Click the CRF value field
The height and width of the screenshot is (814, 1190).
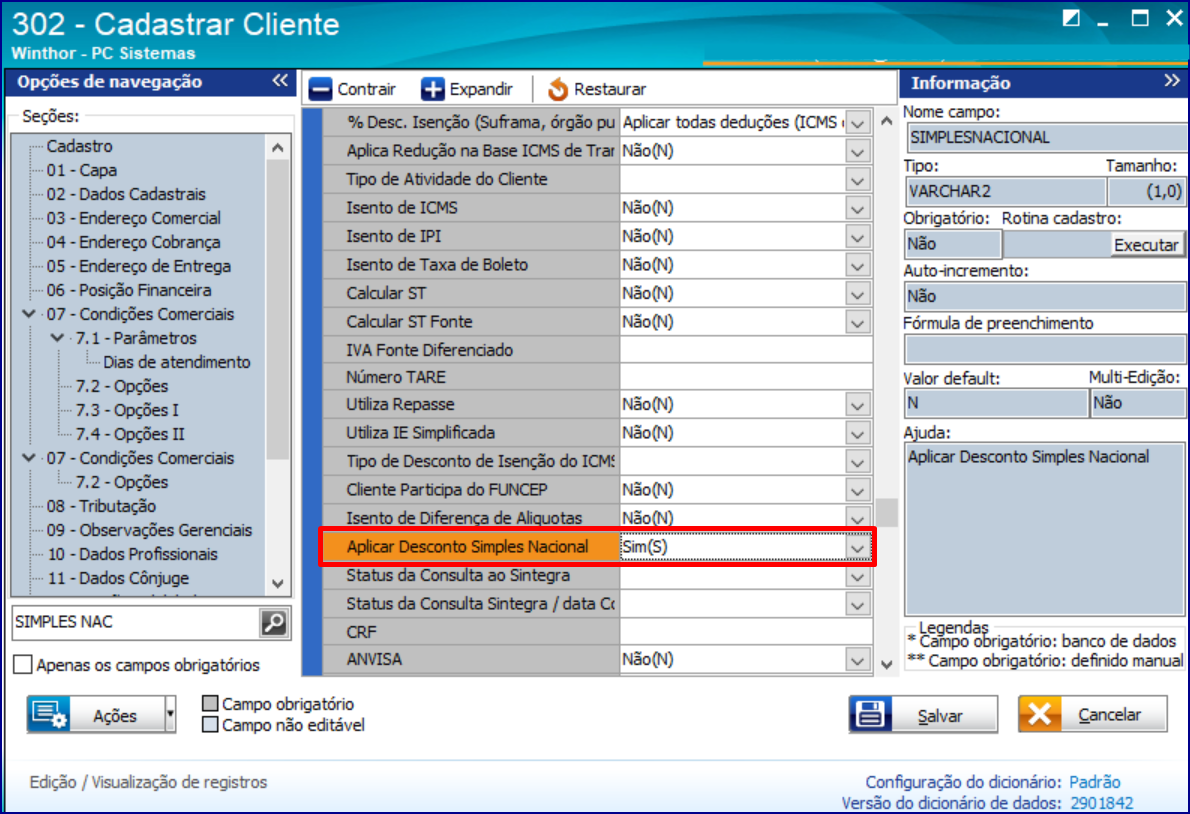pos(745,632)
